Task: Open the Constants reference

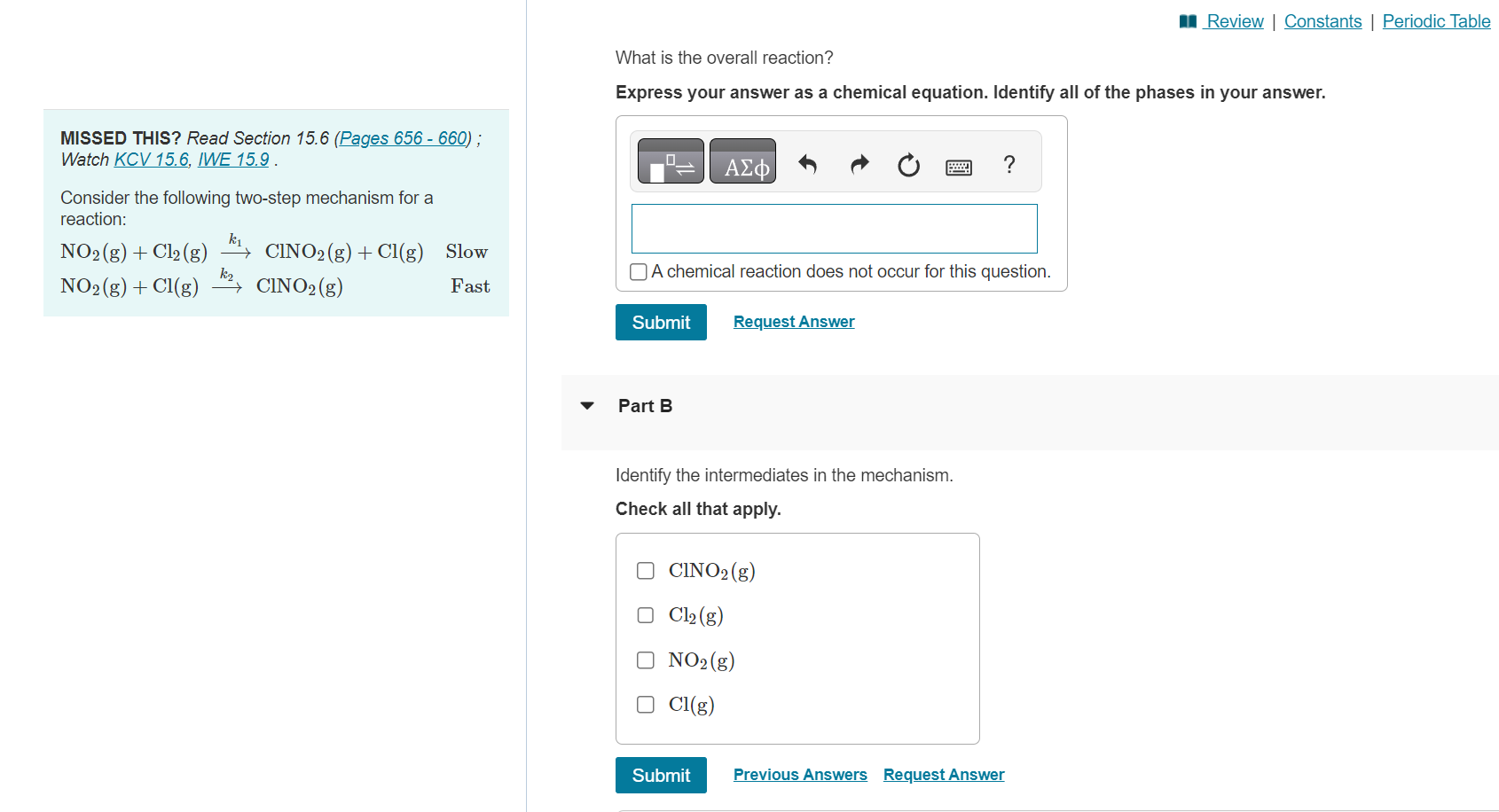Action: tap(1322, 20)
